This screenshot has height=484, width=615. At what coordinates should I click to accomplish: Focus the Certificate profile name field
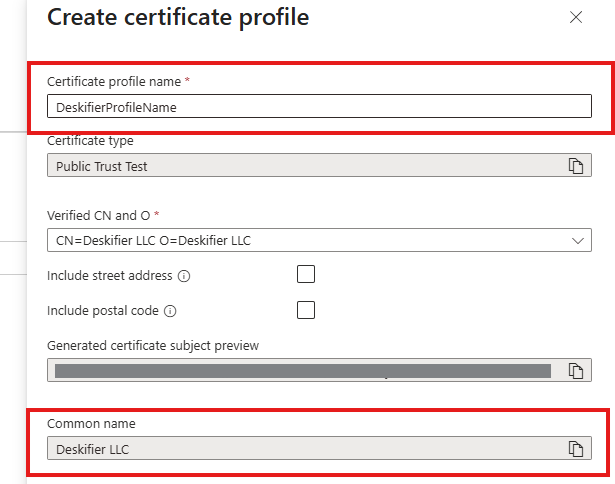click(319, 106)
